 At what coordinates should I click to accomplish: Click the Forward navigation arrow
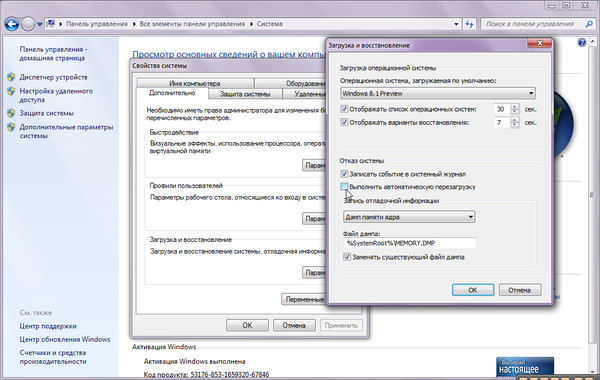(28, 24)
